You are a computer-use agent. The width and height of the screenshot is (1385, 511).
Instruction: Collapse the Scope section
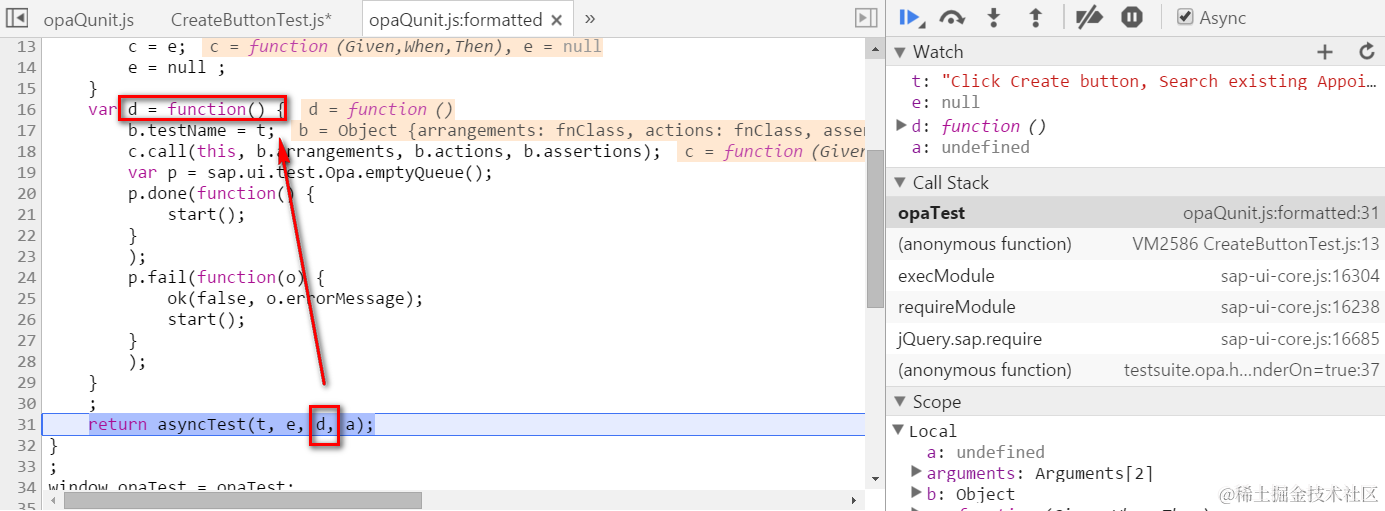(x=900, y=402)
